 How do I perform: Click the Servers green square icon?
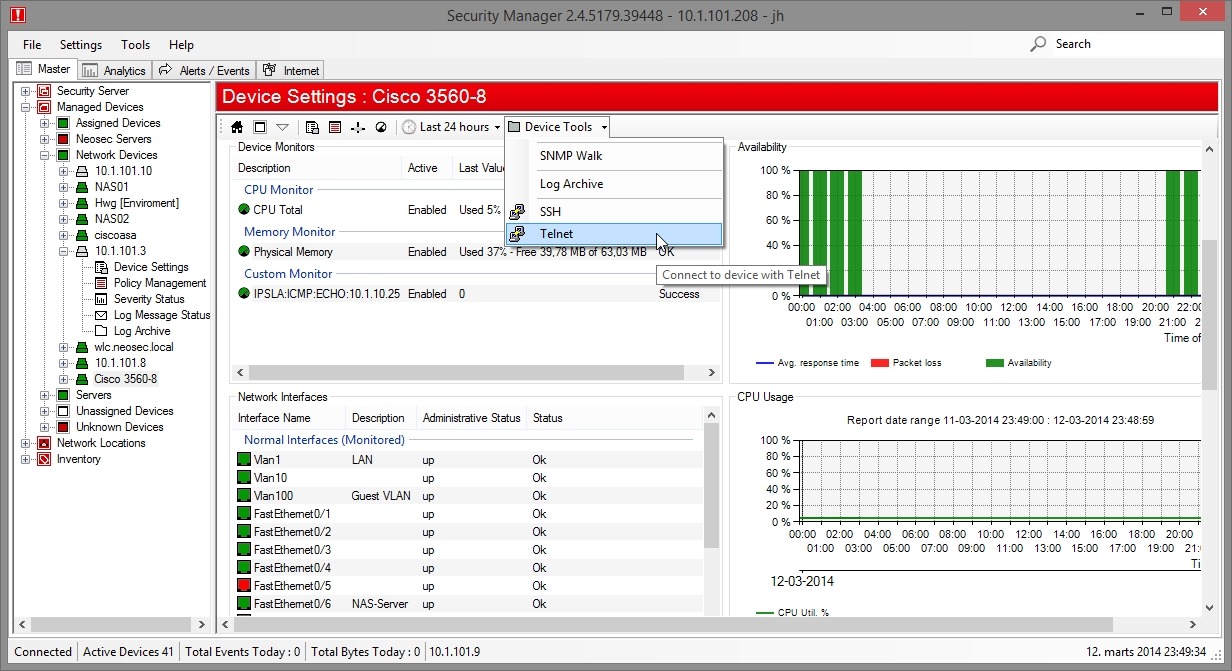pos(63,395)
